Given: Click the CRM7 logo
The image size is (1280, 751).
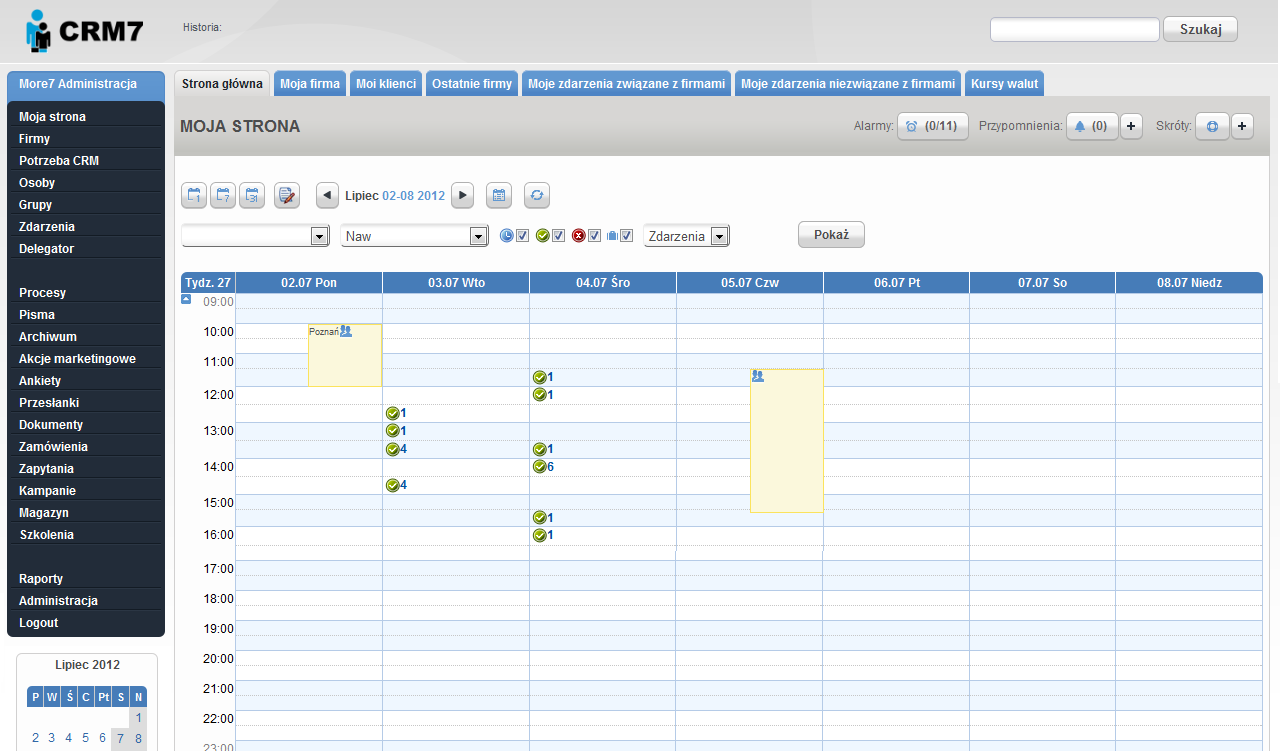Looking at the screenshot, I should [x=85, y=31].
